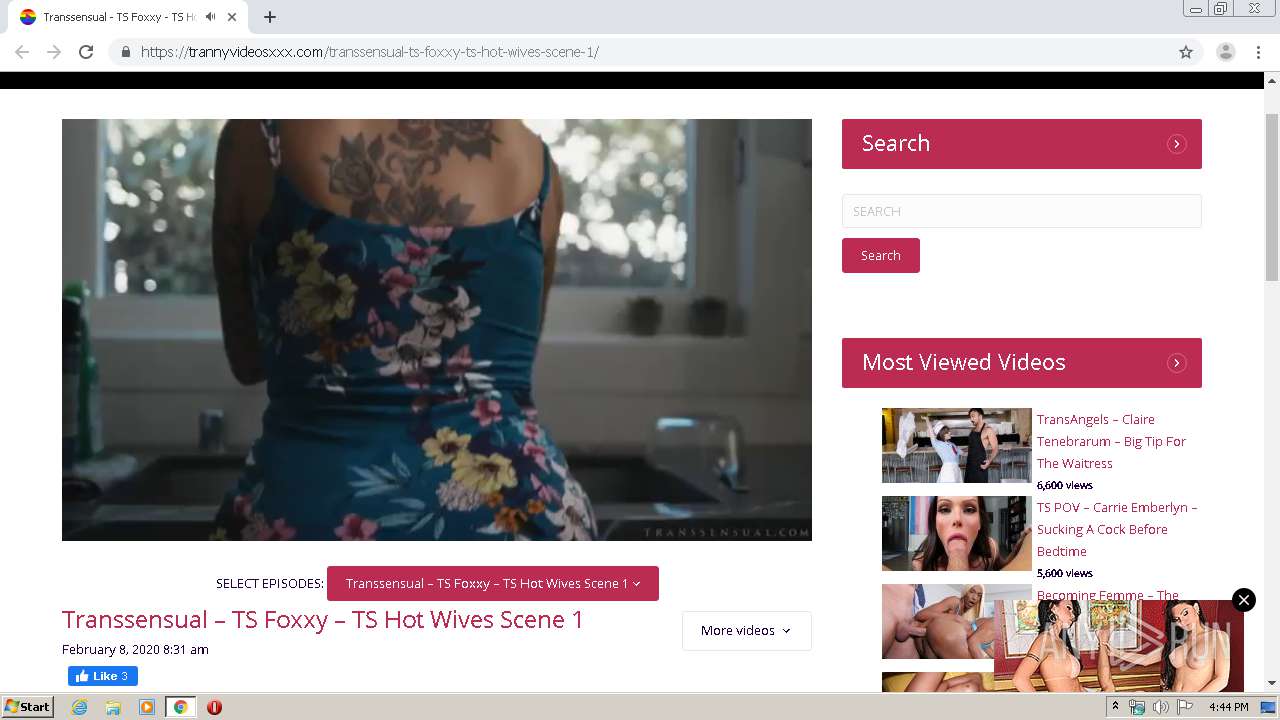Viewport: 1280px width, 720px height.
Task: Click the red Search button
Action: coord(881,255)
